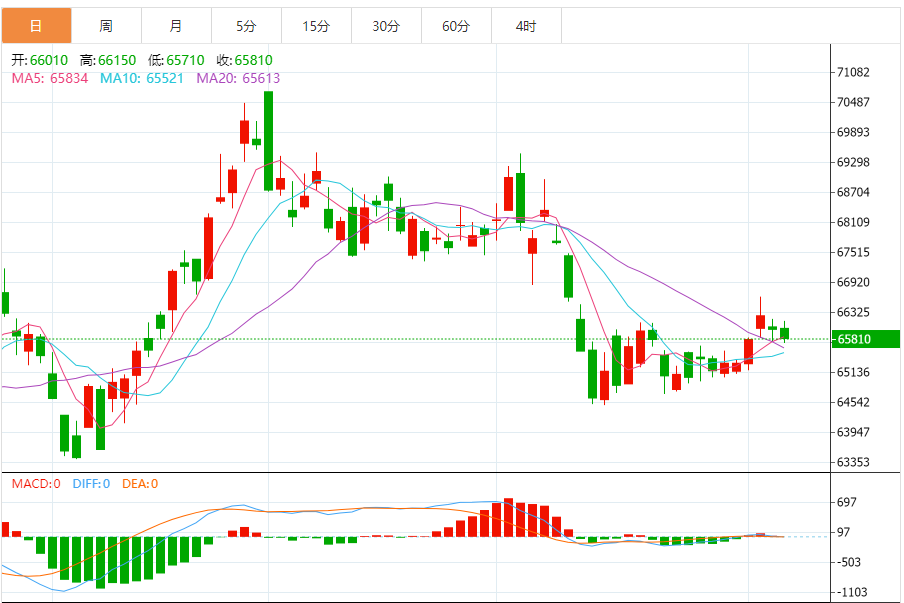Click the 高:66150 high price value

pos(108,60)
